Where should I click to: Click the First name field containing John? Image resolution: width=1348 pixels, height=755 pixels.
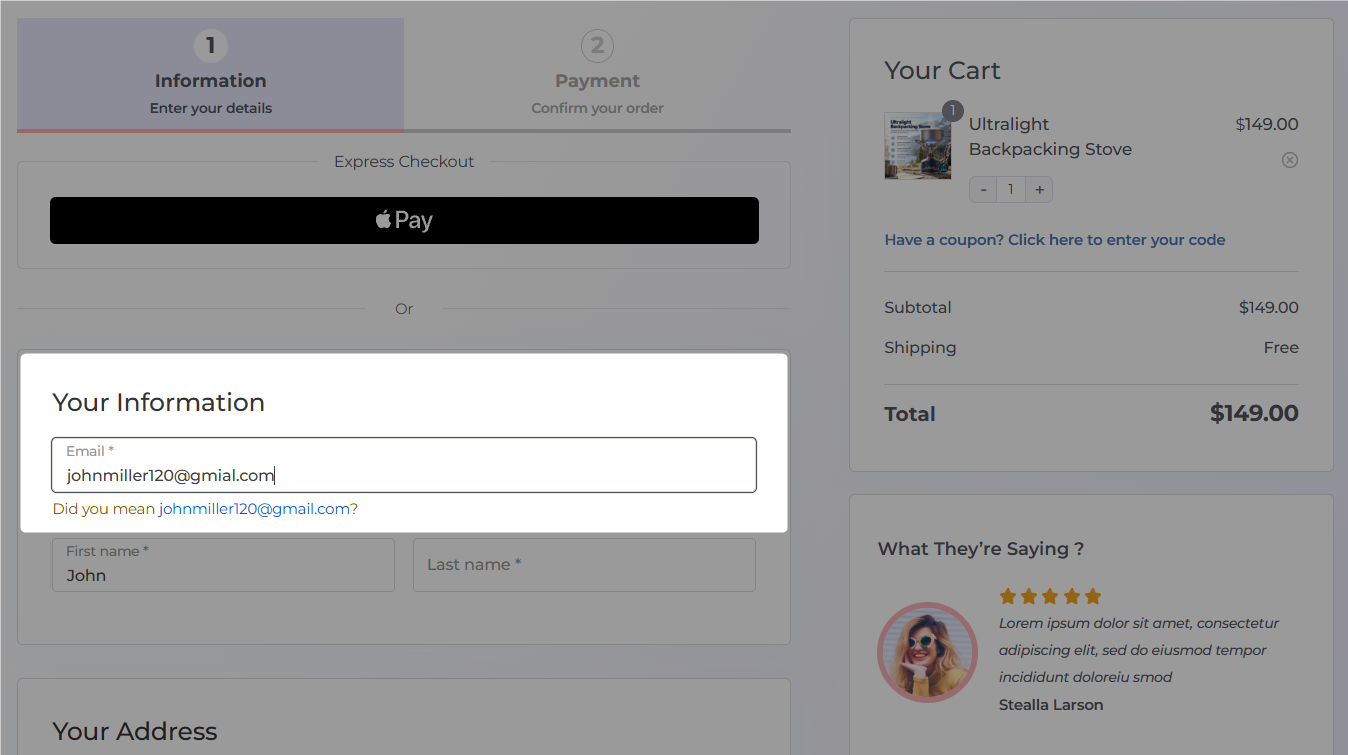click(x=223, y=565)
